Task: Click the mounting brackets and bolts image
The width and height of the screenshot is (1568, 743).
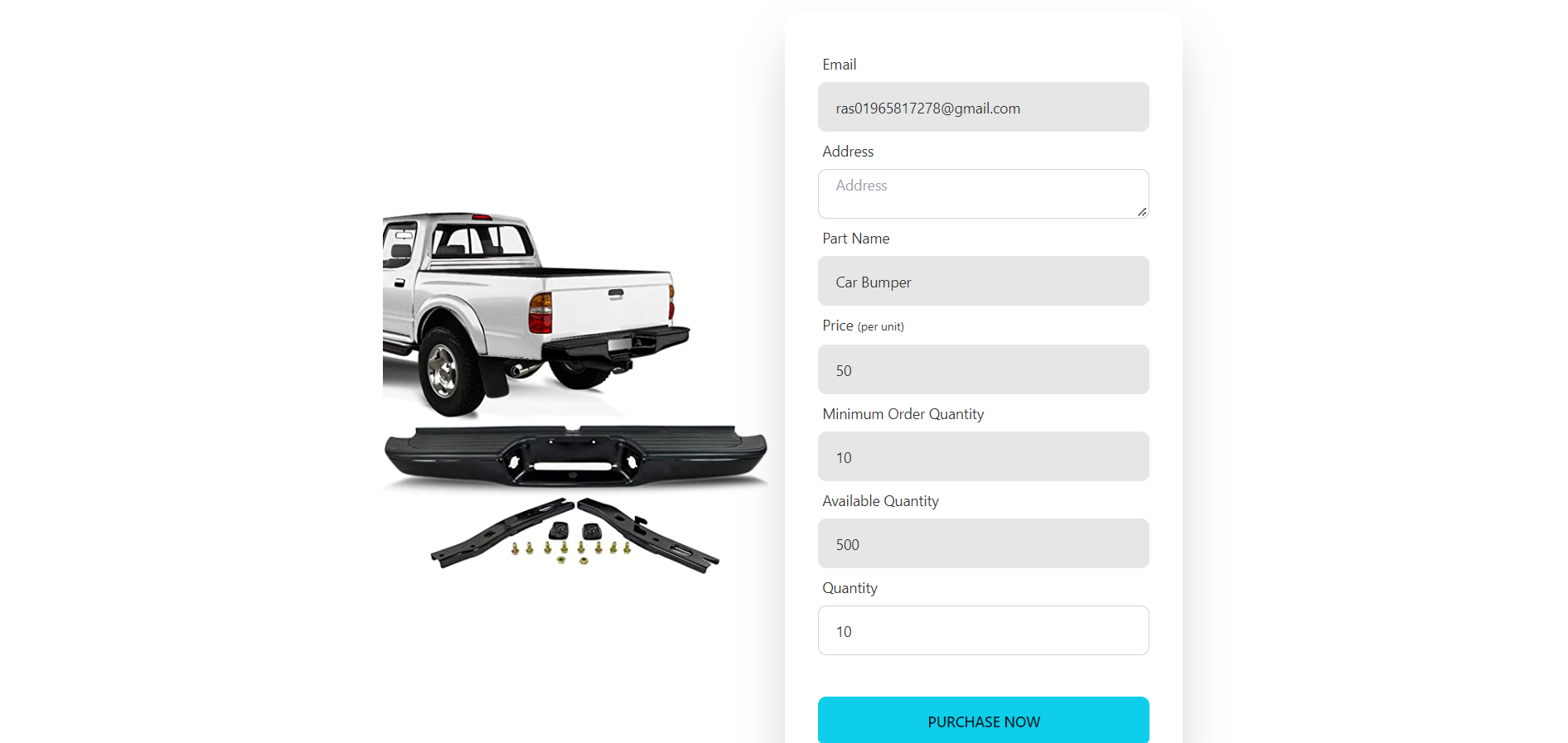Action: point(575,534)
